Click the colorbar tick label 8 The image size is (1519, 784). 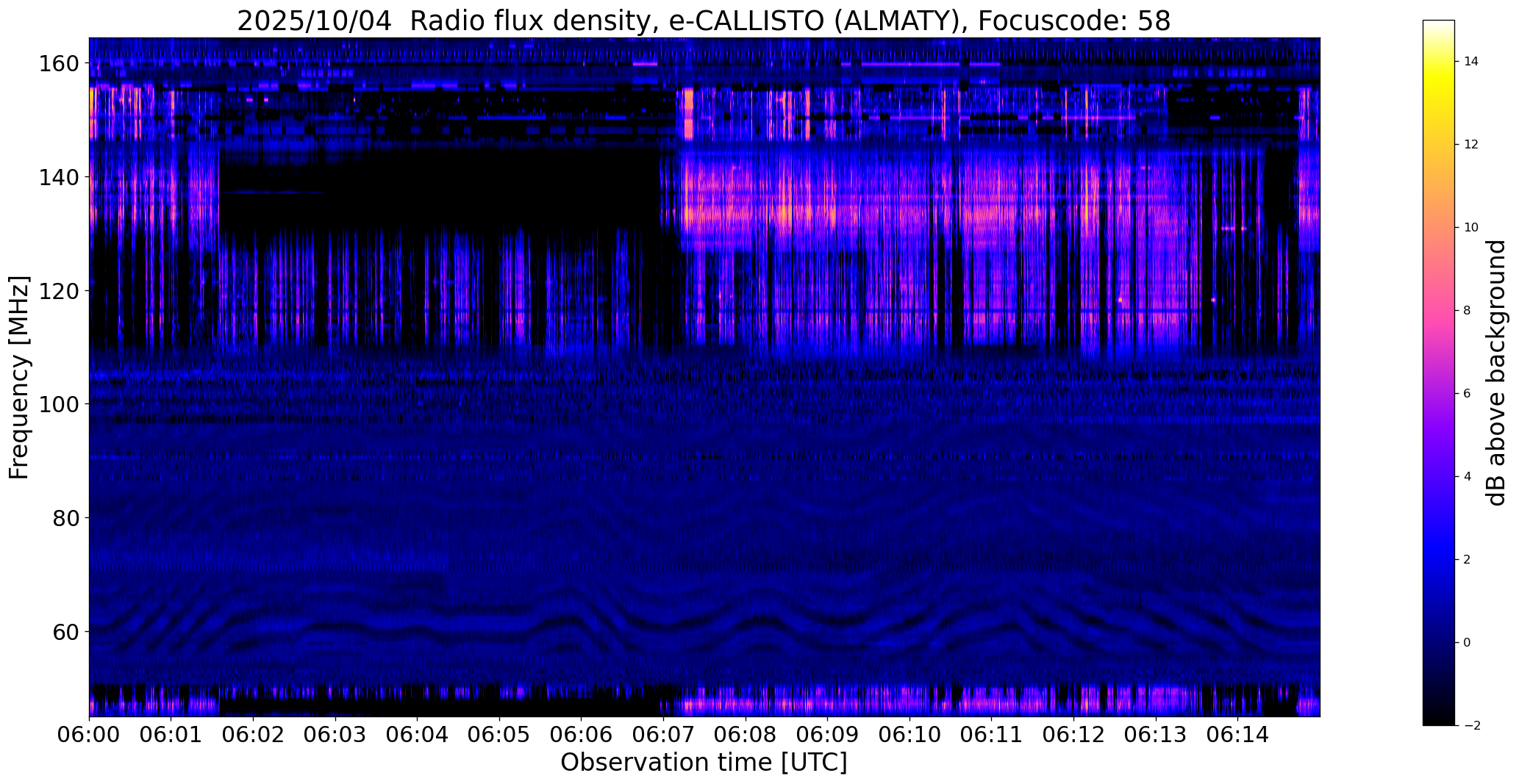pos(1468,311)
